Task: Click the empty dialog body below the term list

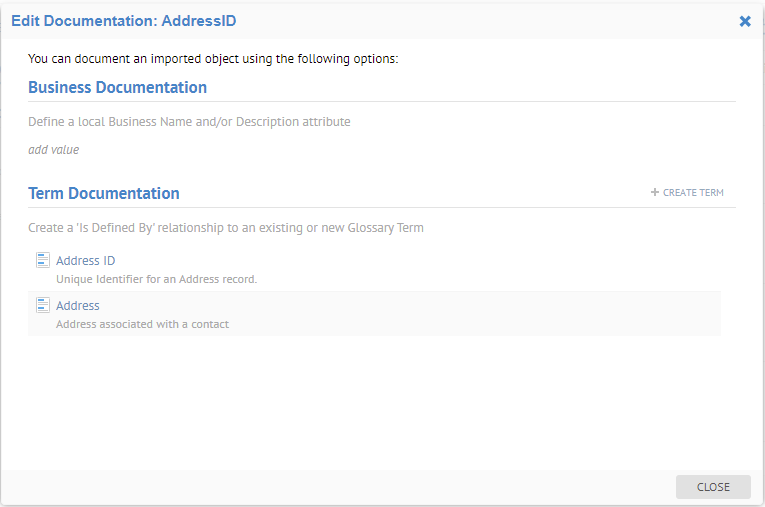Action: tap(380, 400)
